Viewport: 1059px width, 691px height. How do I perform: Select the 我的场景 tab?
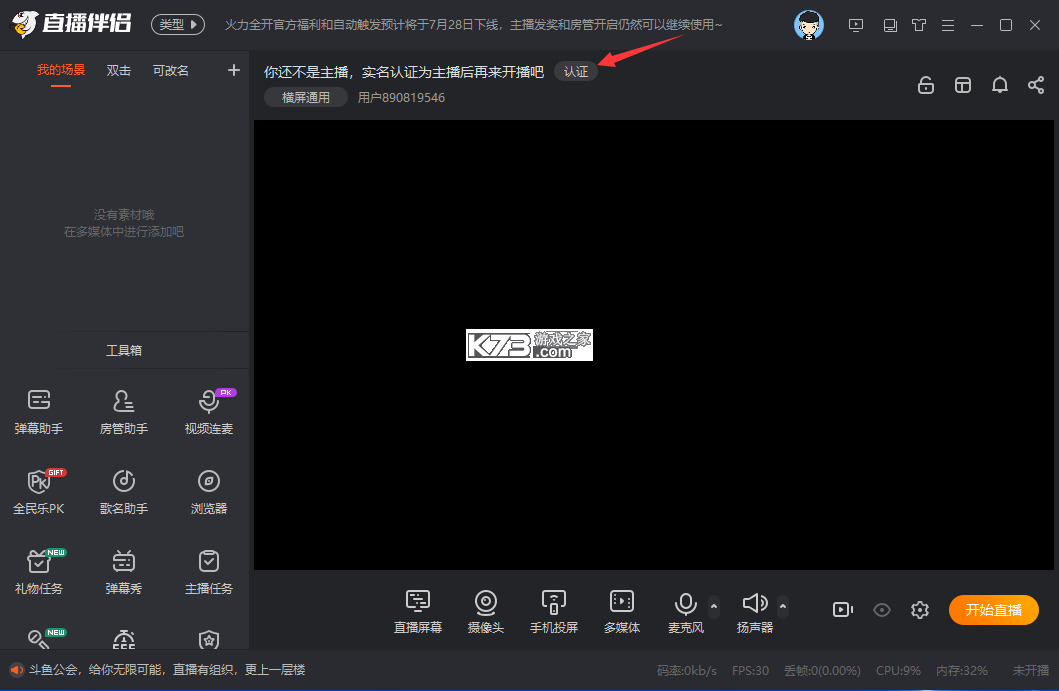(x=61, y=70)
